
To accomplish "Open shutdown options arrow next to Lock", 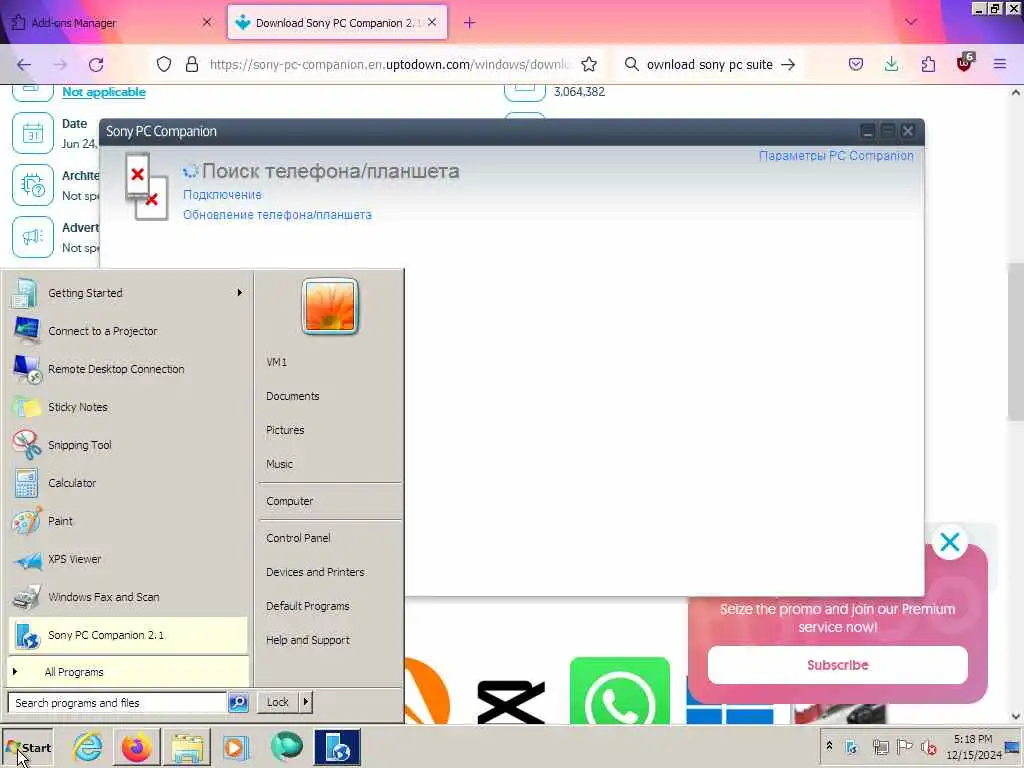I will [x=306, y=702].
